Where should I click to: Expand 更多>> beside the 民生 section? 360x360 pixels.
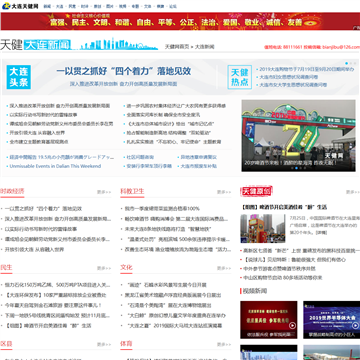coord(104,268)
